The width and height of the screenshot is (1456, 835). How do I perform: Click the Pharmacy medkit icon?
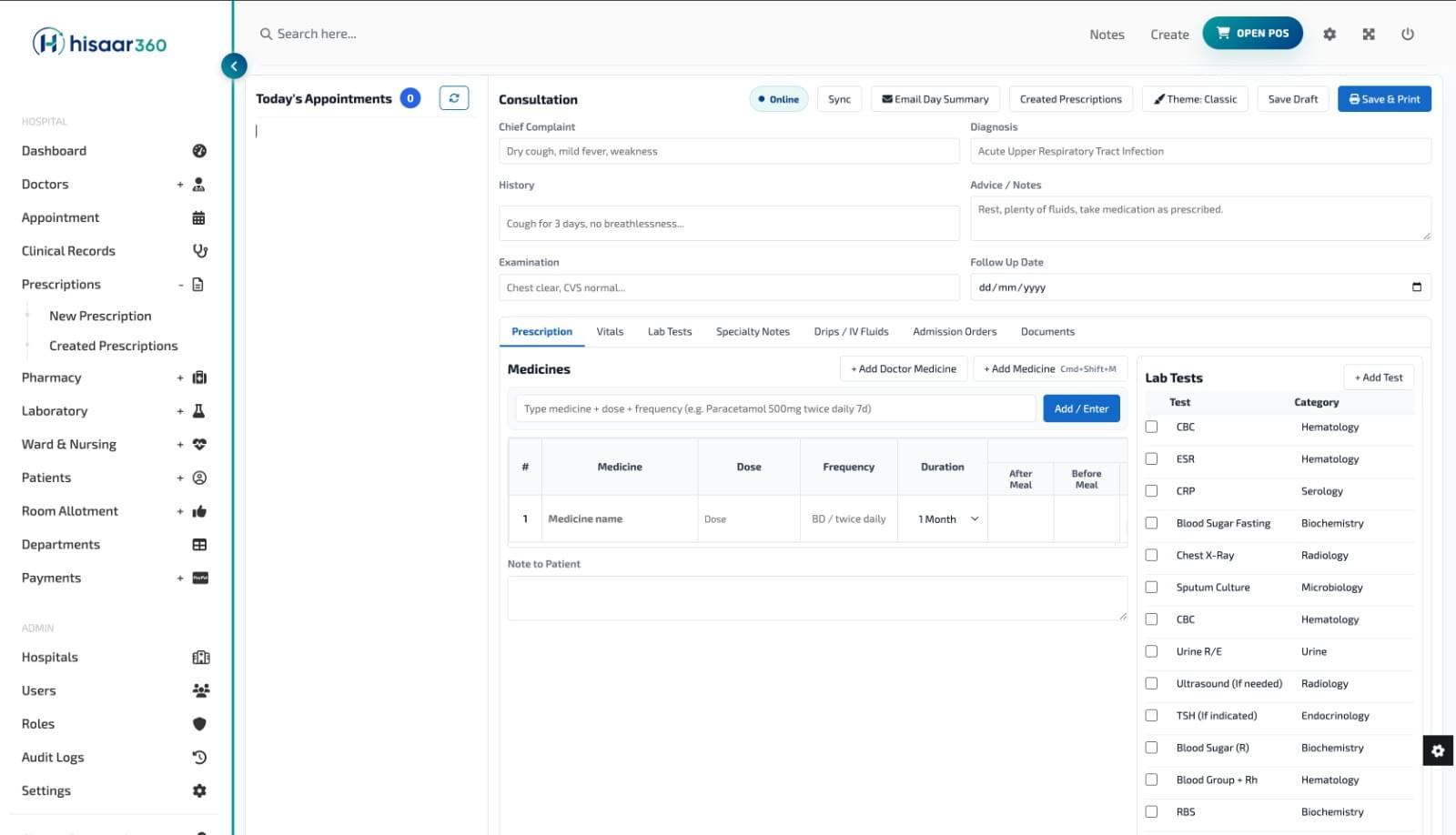(x=199, y=377)
